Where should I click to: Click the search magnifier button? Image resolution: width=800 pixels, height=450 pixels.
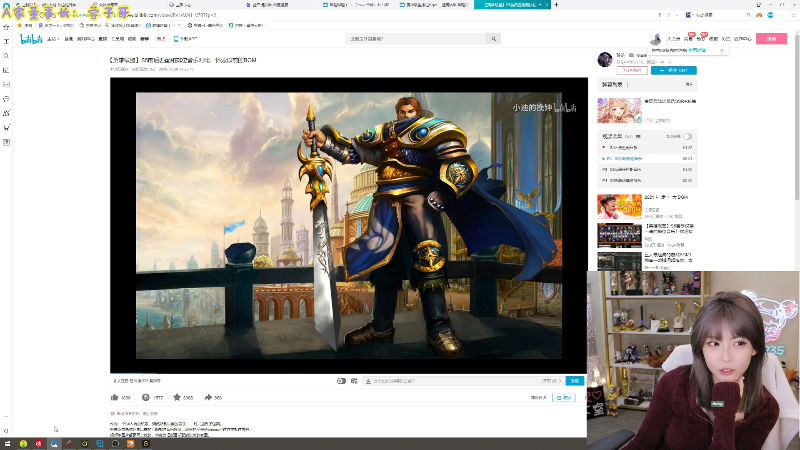493,39
